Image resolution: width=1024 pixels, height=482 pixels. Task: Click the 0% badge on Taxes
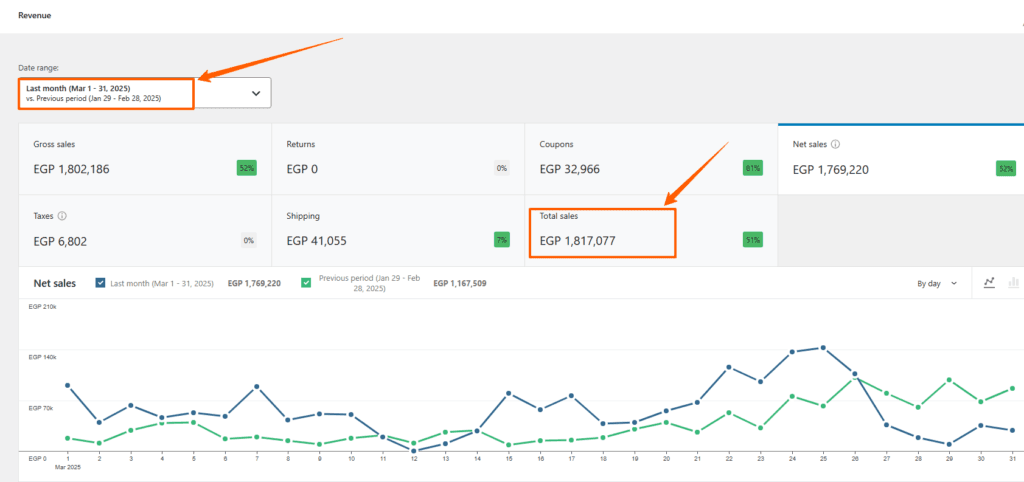pyautogui.click(x=249, y=240)
